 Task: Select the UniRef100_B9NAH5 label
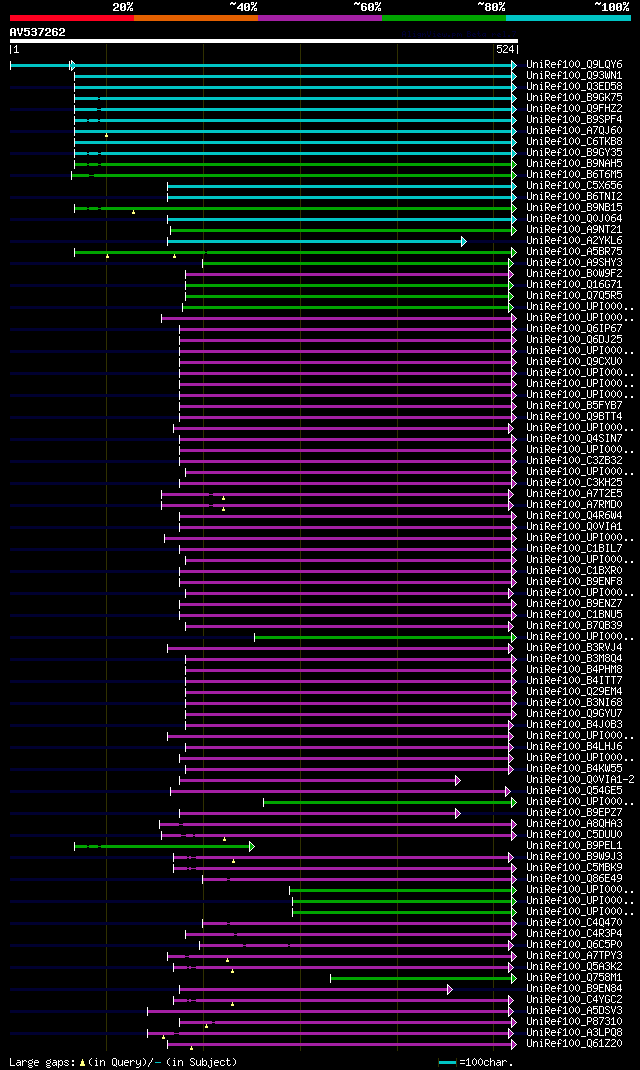574,164
